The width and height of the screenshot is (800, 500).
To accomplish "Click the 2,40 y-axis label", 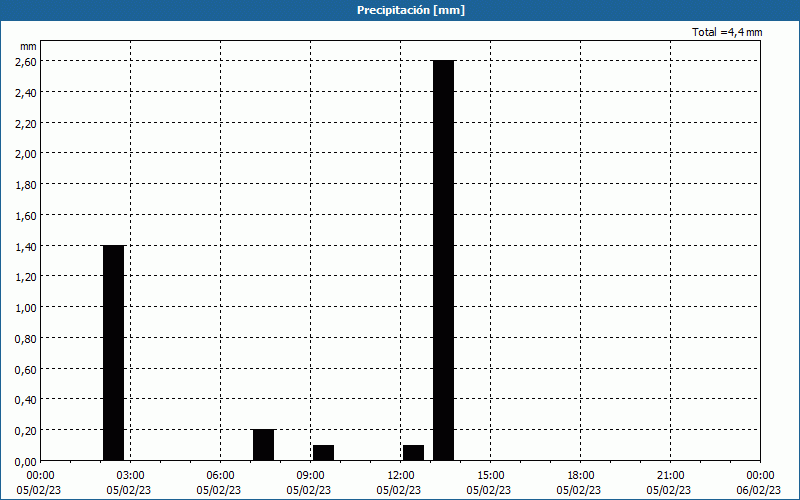I will [x=26, y=92].
